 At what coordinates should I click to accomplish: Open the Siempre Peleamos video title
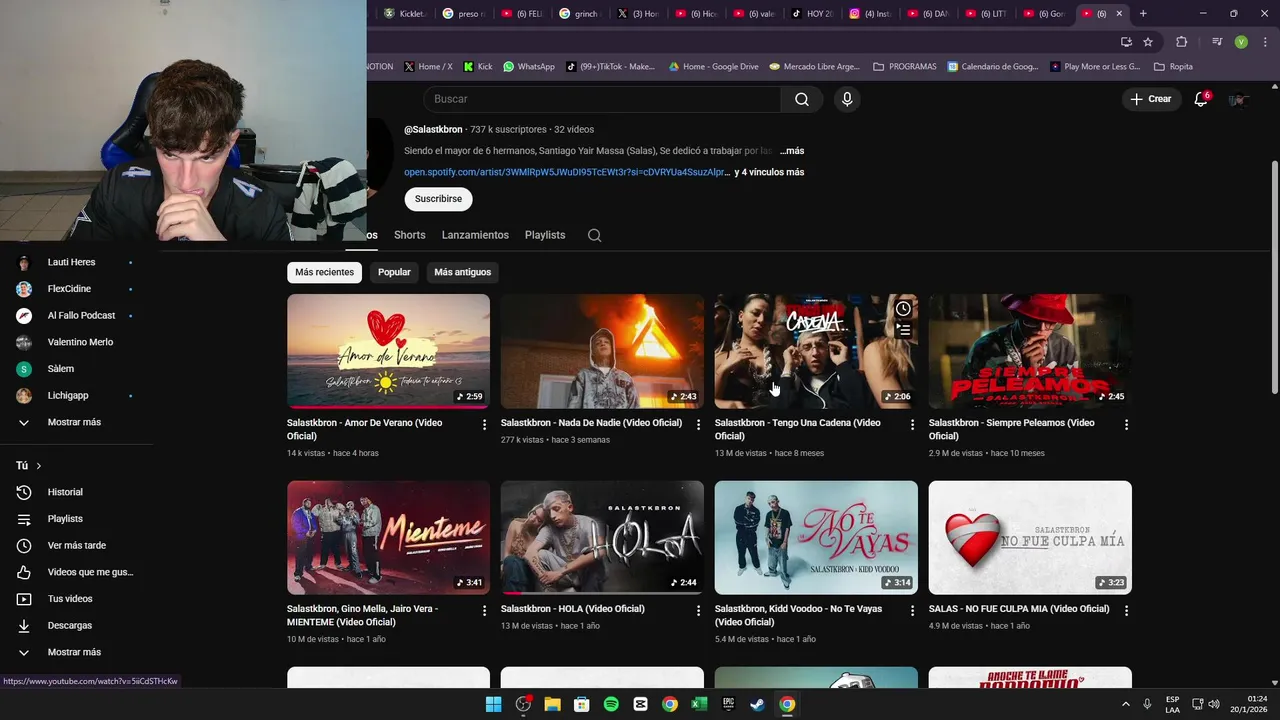pyautogui.click(x=1011, y=429)
